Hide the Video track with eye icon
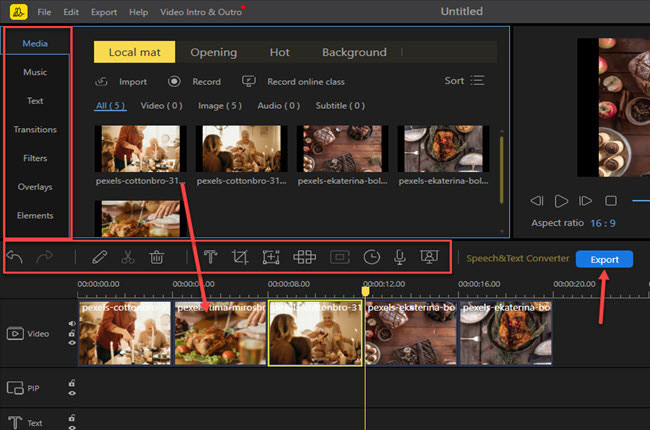Image resolution: width=650 pixels, height=430 pixels. (72, 343)
